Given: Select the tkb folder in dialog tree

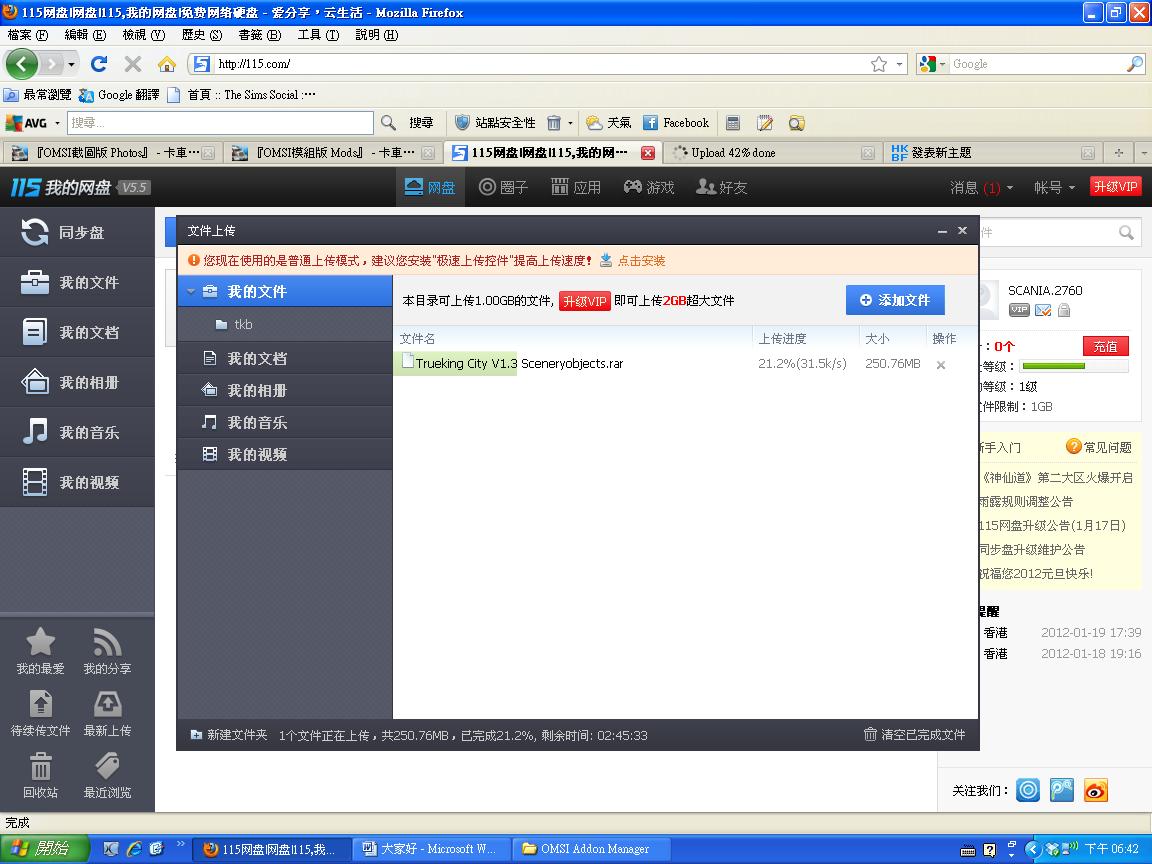Looking at the screenshot, I should tap(285, 324).
